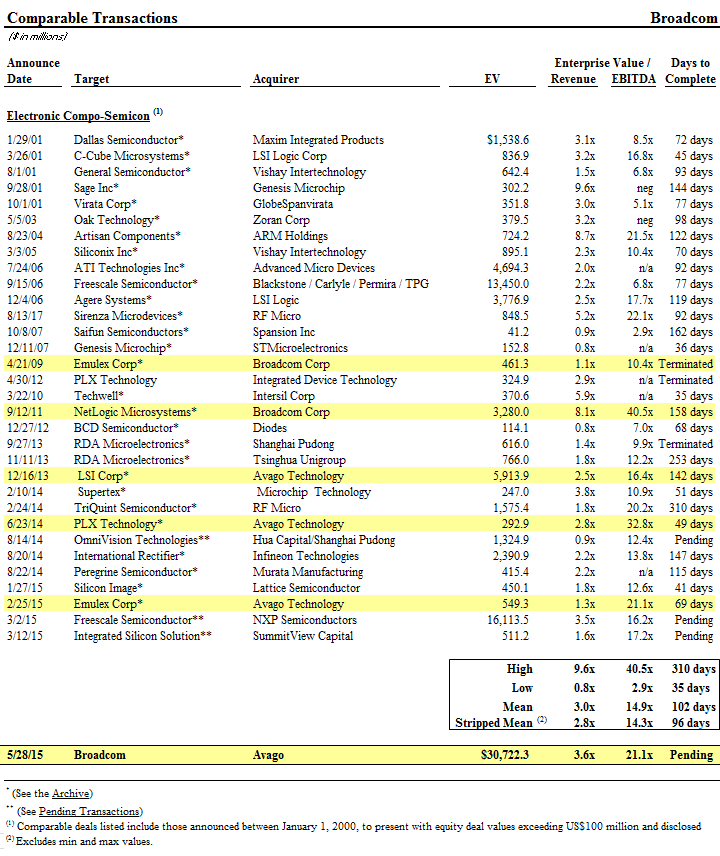The image size is (720, 856).
Task: Select Maxim Integrated Products acquirer
Action: pos(318,140)
